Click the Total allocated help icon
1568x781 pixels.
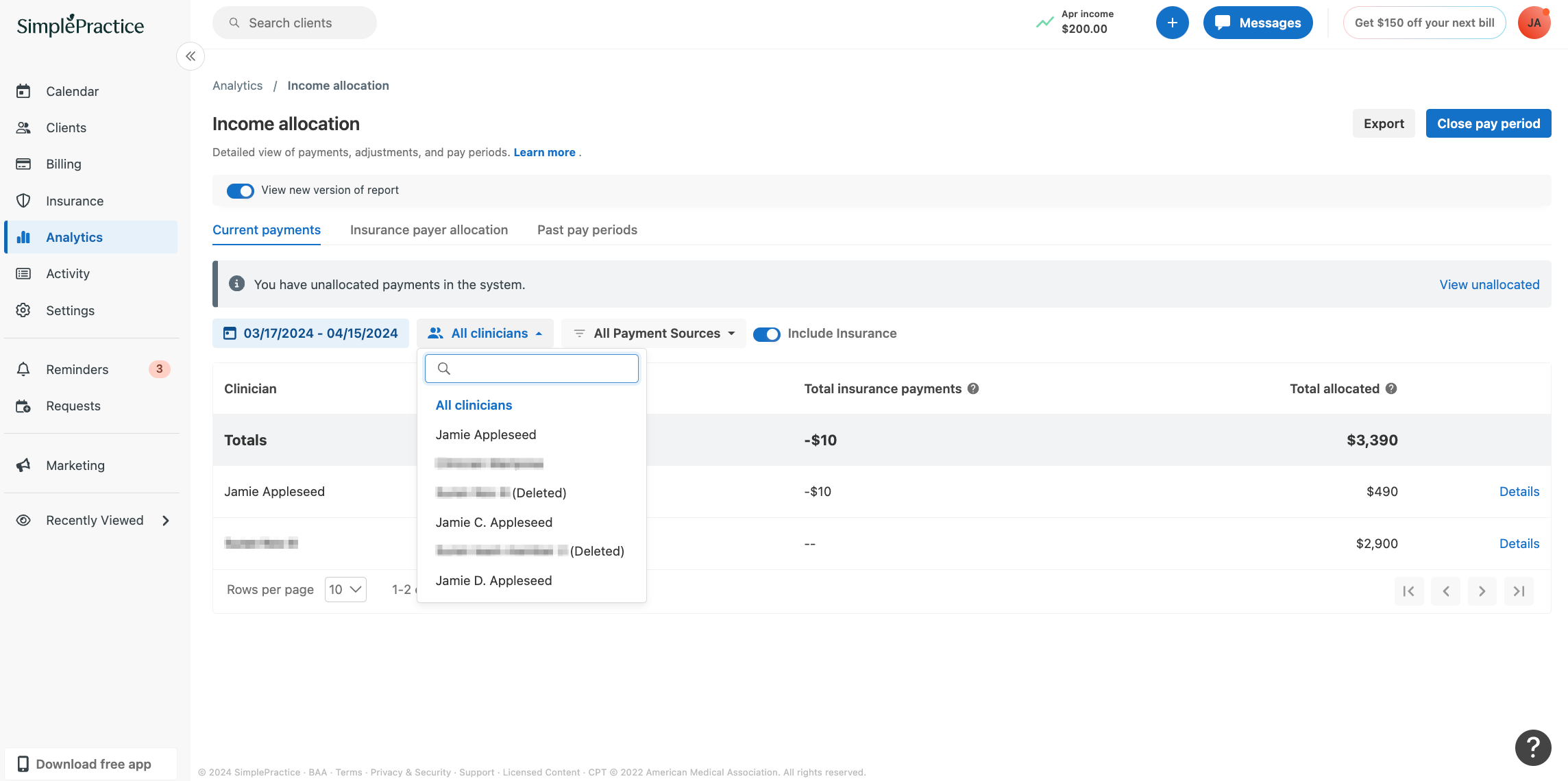(x=1391, y=388)
